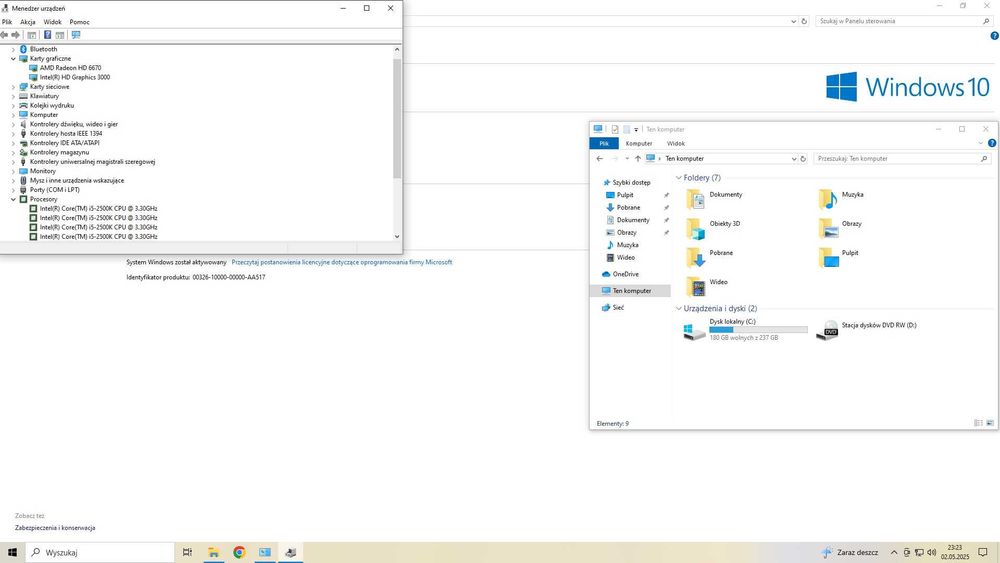Expand Kontrolery IDE ATA/ATAPI node

click(13, 143)
